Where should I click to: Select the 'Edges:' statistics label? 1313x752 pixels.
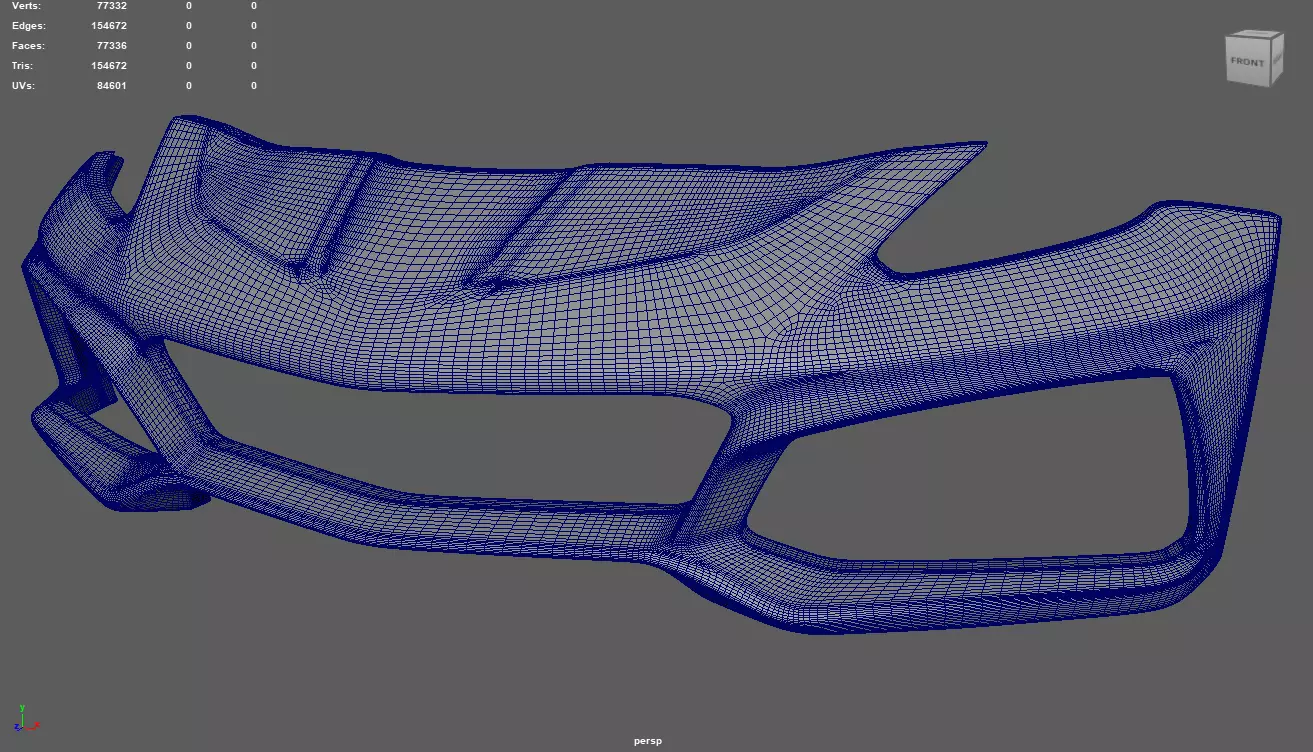tap(28, 25)
